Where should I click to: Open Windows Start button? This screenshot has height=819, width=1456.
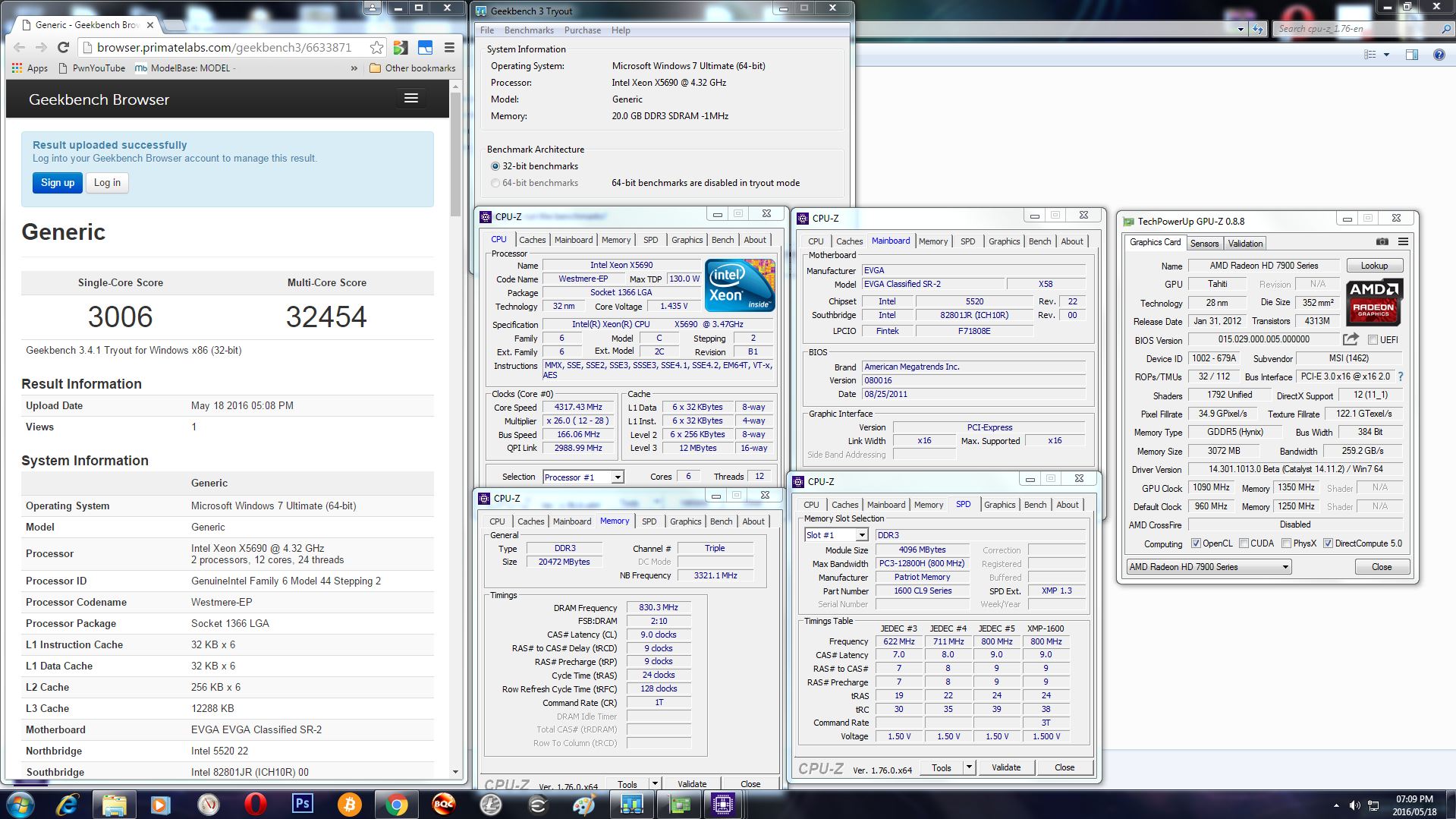coord(20,805)
